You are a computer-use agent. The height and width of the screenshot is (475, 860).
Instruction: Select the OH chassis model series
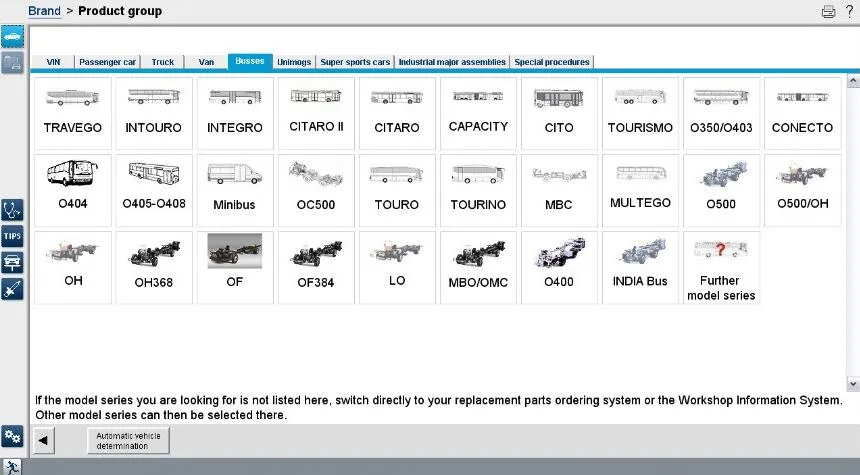[72, 268]
